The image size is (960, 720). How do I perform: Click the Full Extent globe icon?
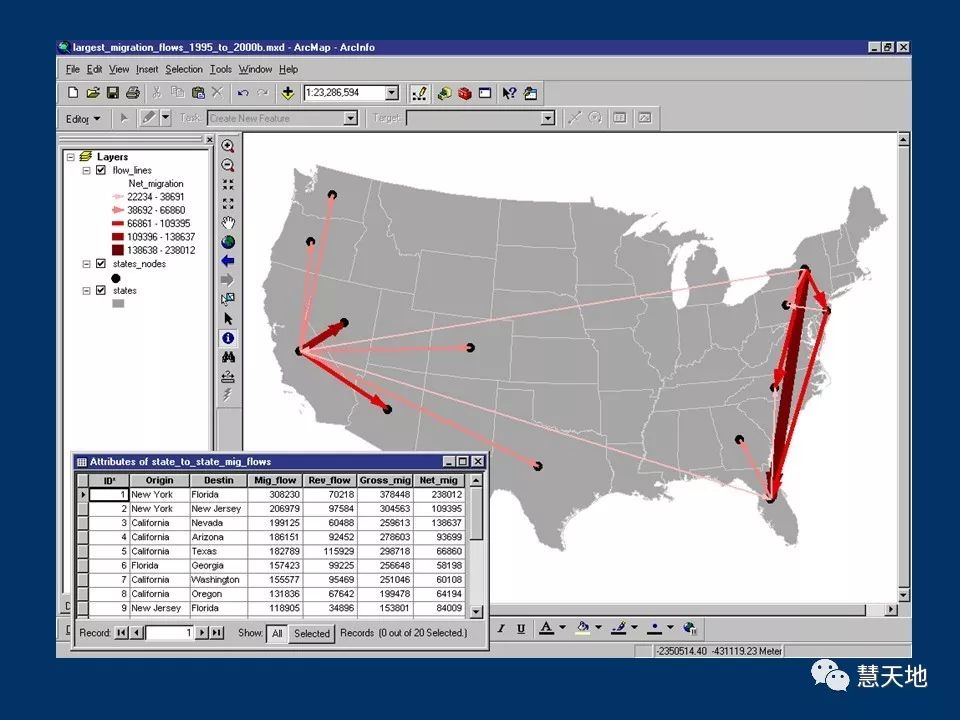[x=228, y=241]
